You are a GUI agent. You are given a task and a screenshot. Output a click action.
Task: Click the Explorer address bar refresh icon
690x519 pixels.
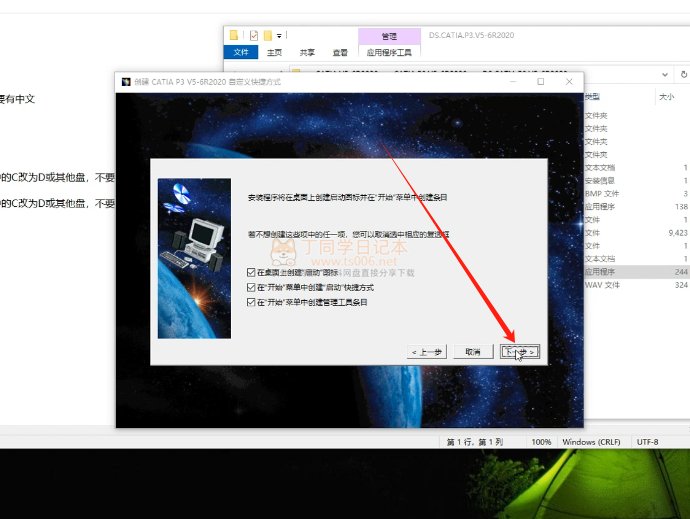[x=684, y=74]
